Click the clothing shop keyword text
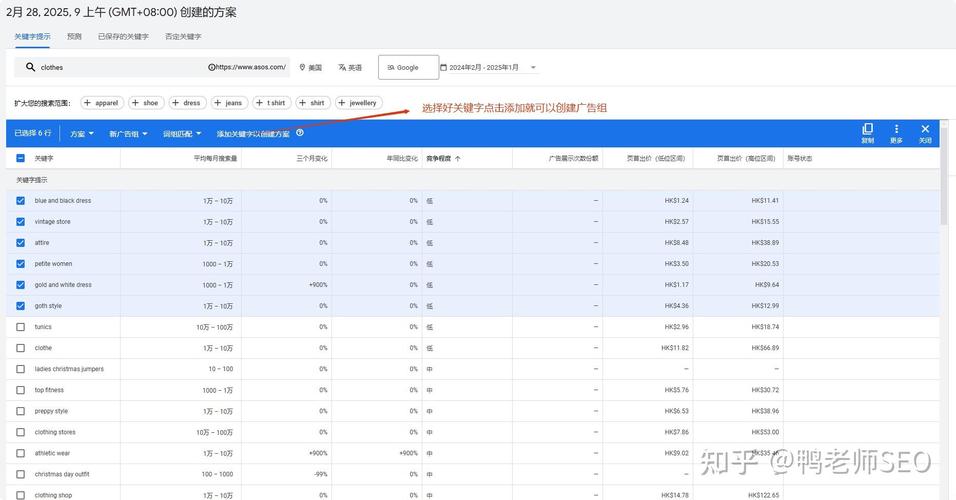Image resolution: width=956 pixels, height=500 pixels. click(53, 495)
